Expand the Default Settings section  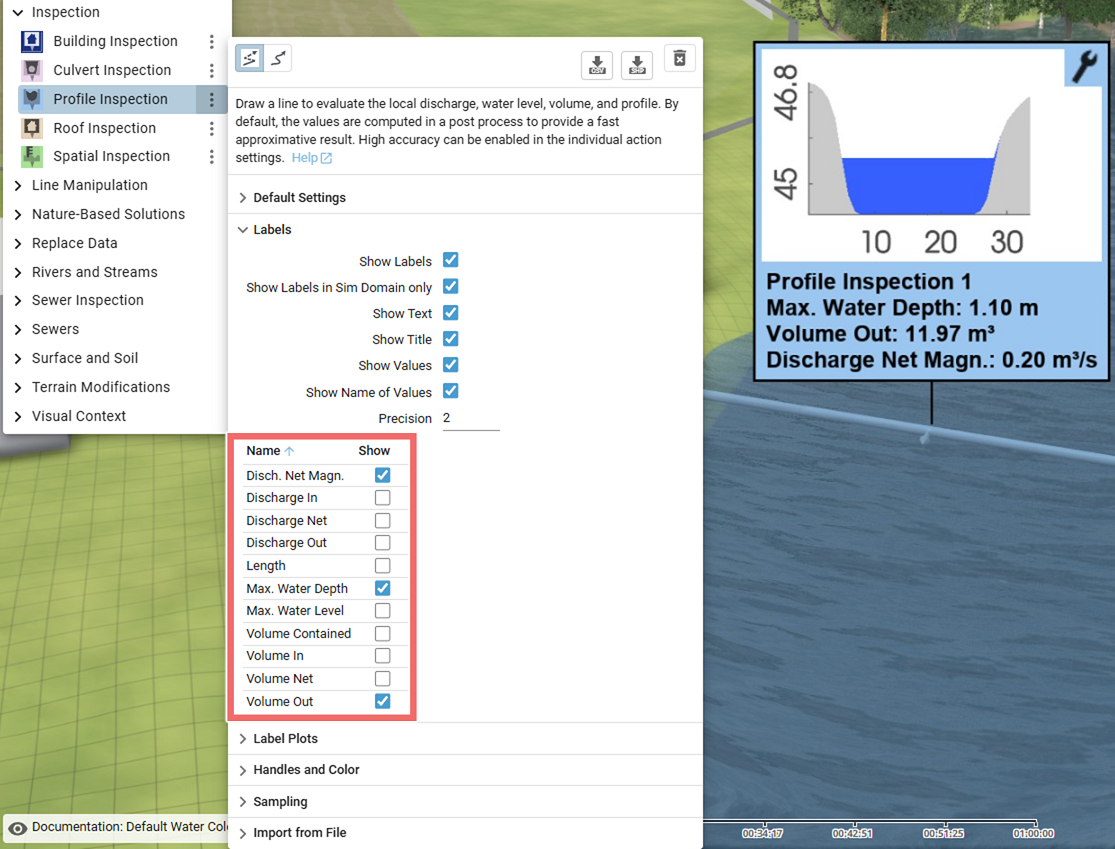[x=299, y=197]
